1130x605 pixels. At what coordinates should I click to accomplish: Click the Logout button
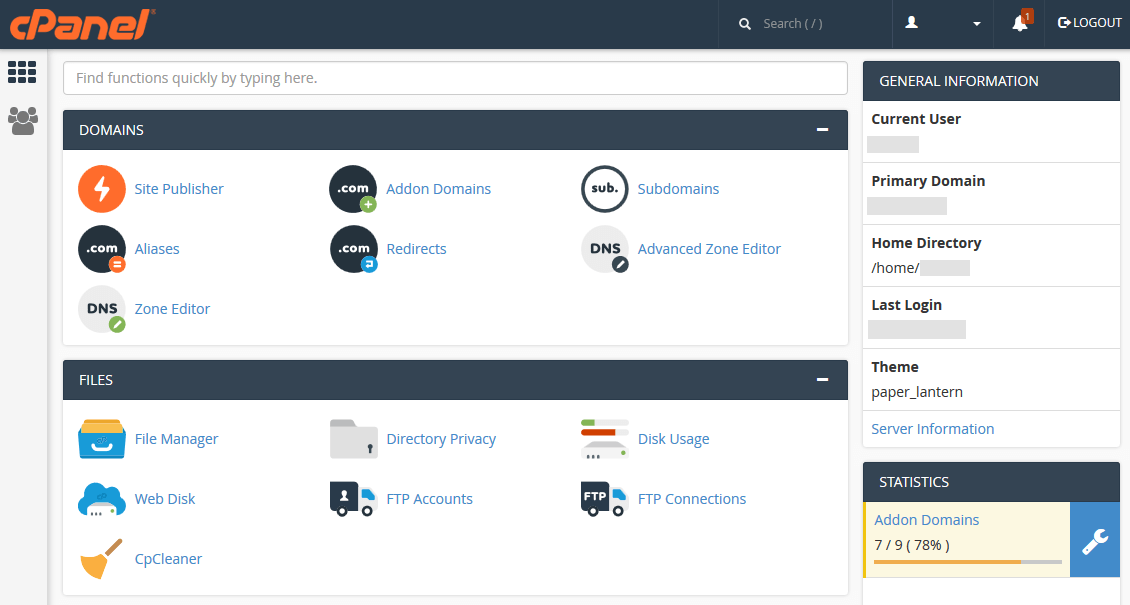click(x=1090, y=23)
